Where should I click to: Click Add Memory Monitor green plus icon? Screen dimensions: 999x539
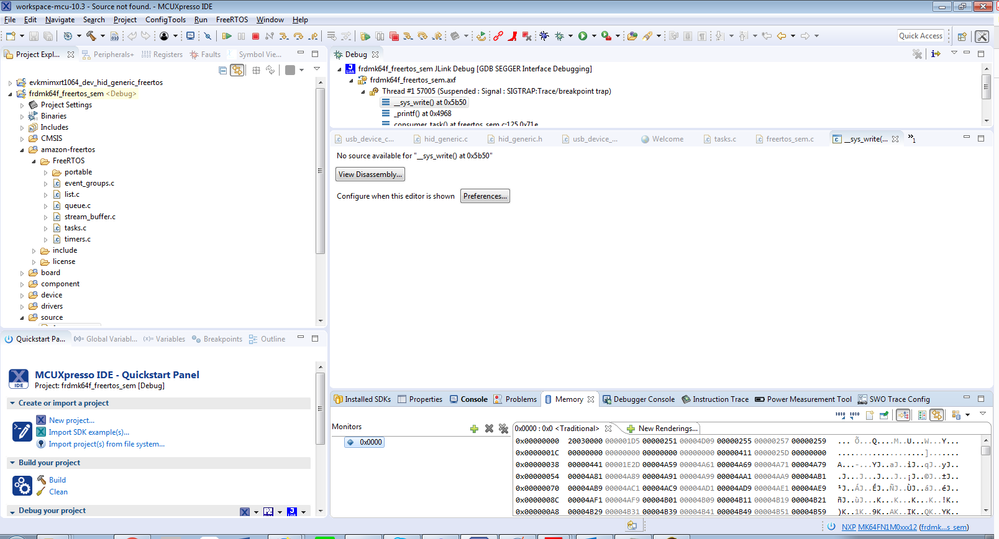(474, 428)
